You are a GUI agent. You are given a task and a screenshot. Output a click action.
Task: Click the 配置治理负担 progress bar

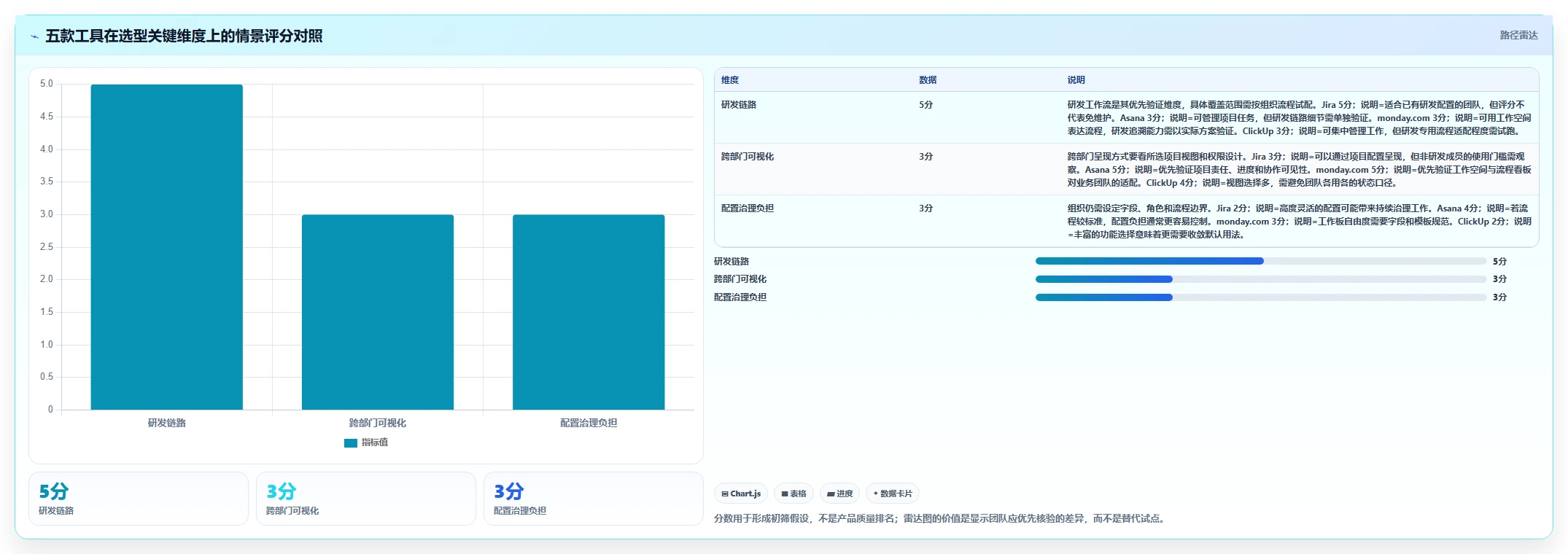(1261, 297)
